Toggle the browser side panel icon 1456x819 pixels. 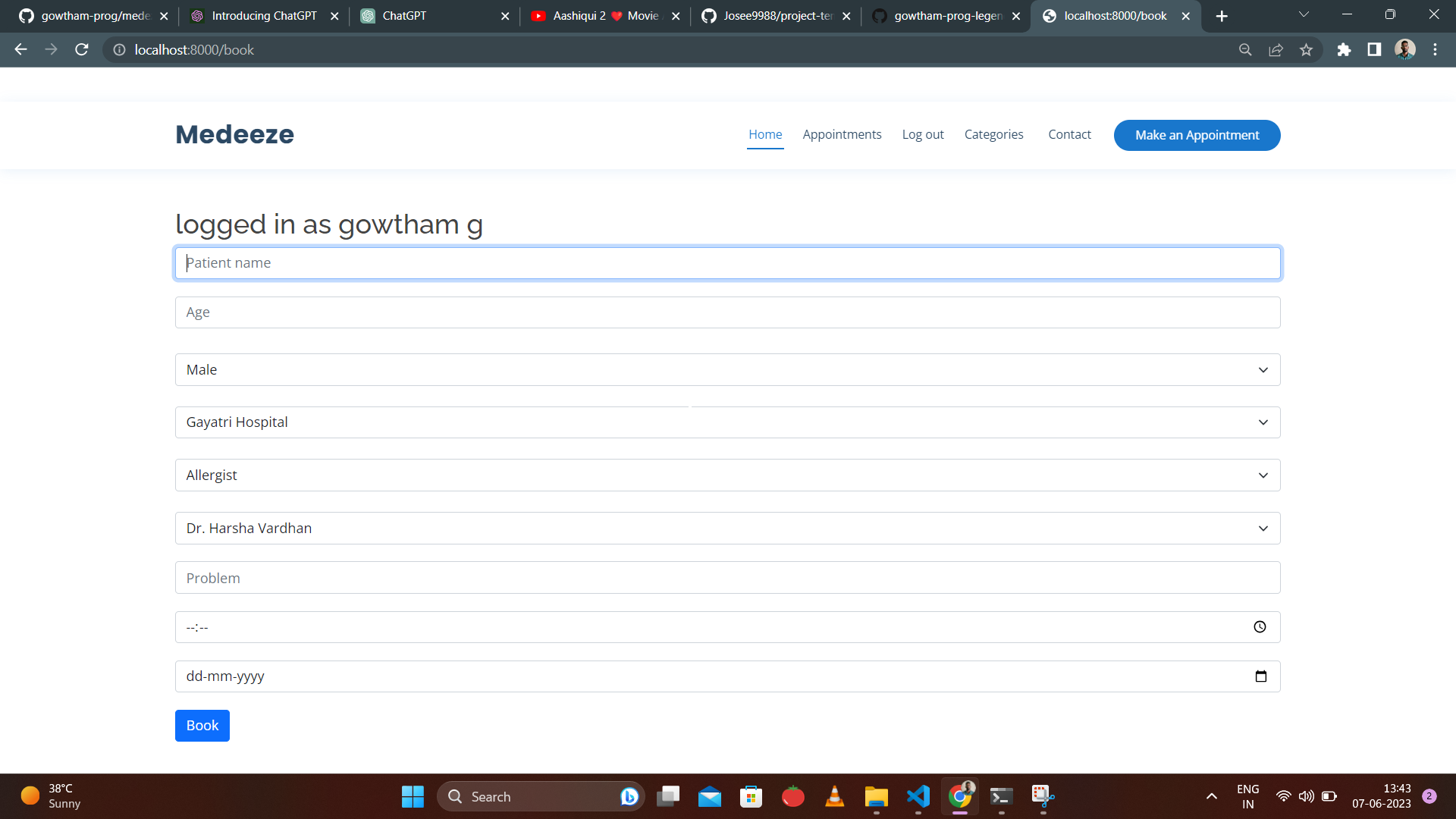pyautogui.click(x=1374, y=50)
